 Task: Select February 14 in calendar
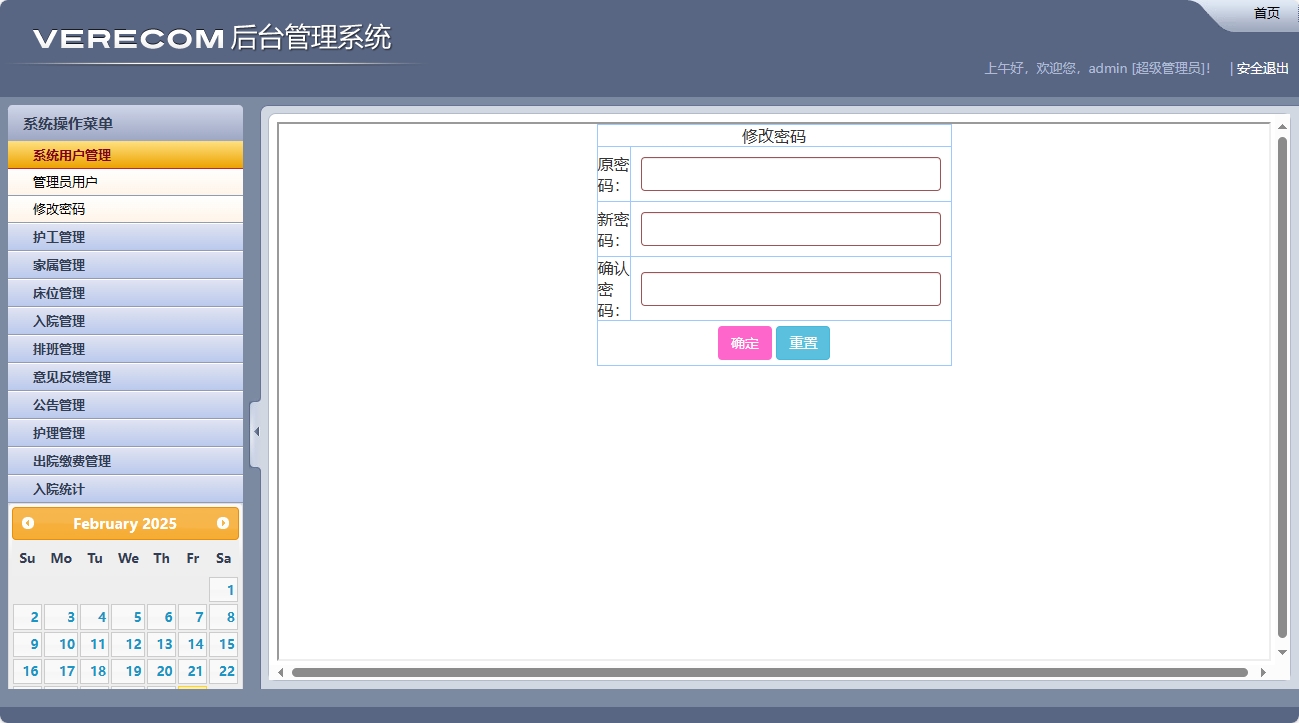point(194,644)
